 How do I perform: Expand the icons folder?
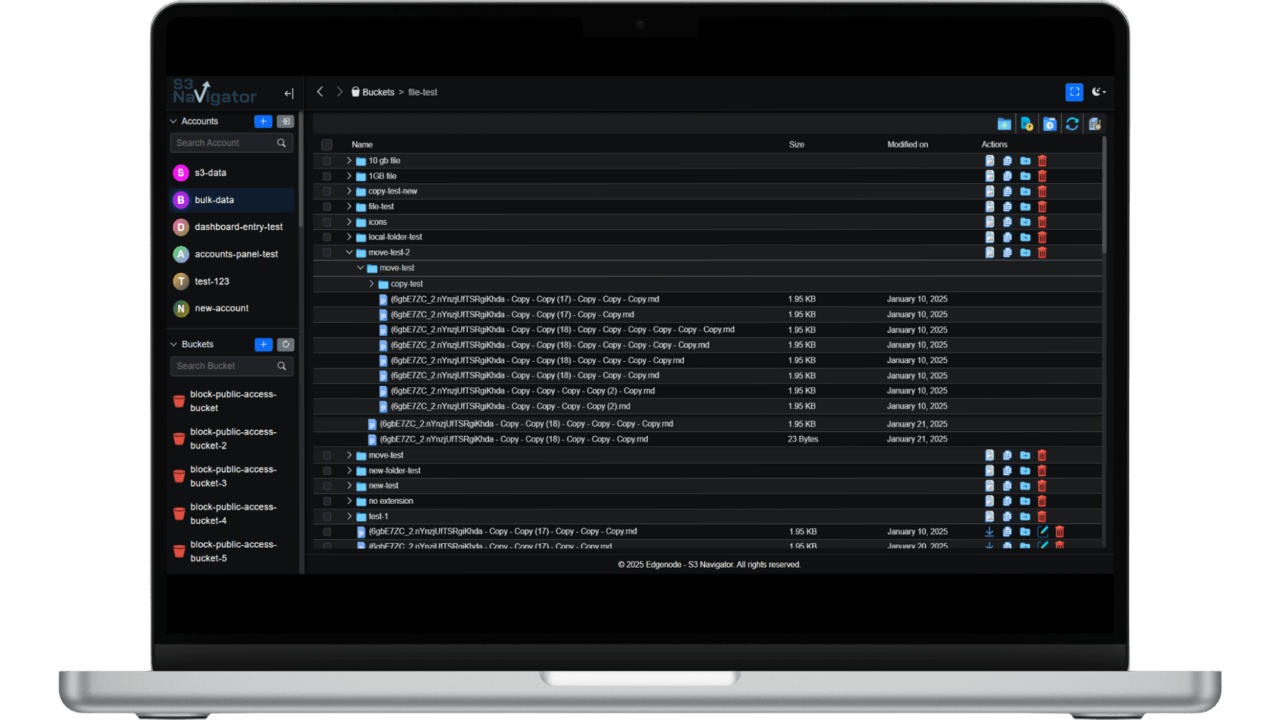coord(349,222)
